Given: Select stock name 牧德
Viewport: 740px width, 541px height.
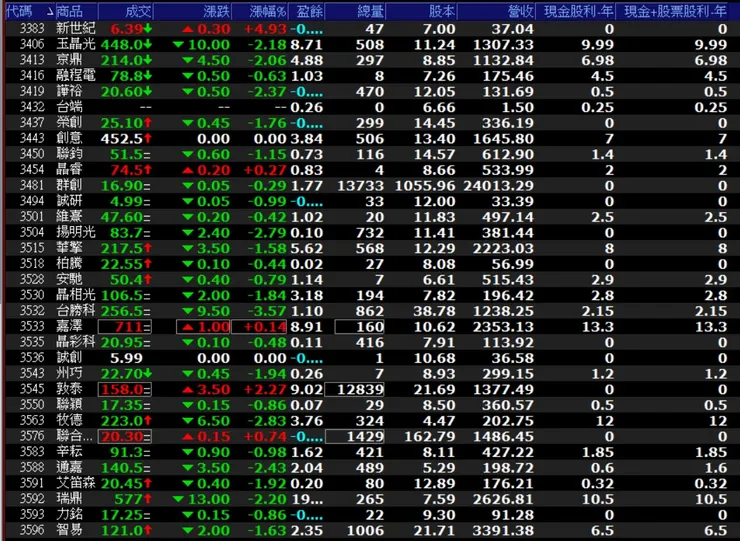Looking at the screenshot, I should tap(69, 420).
